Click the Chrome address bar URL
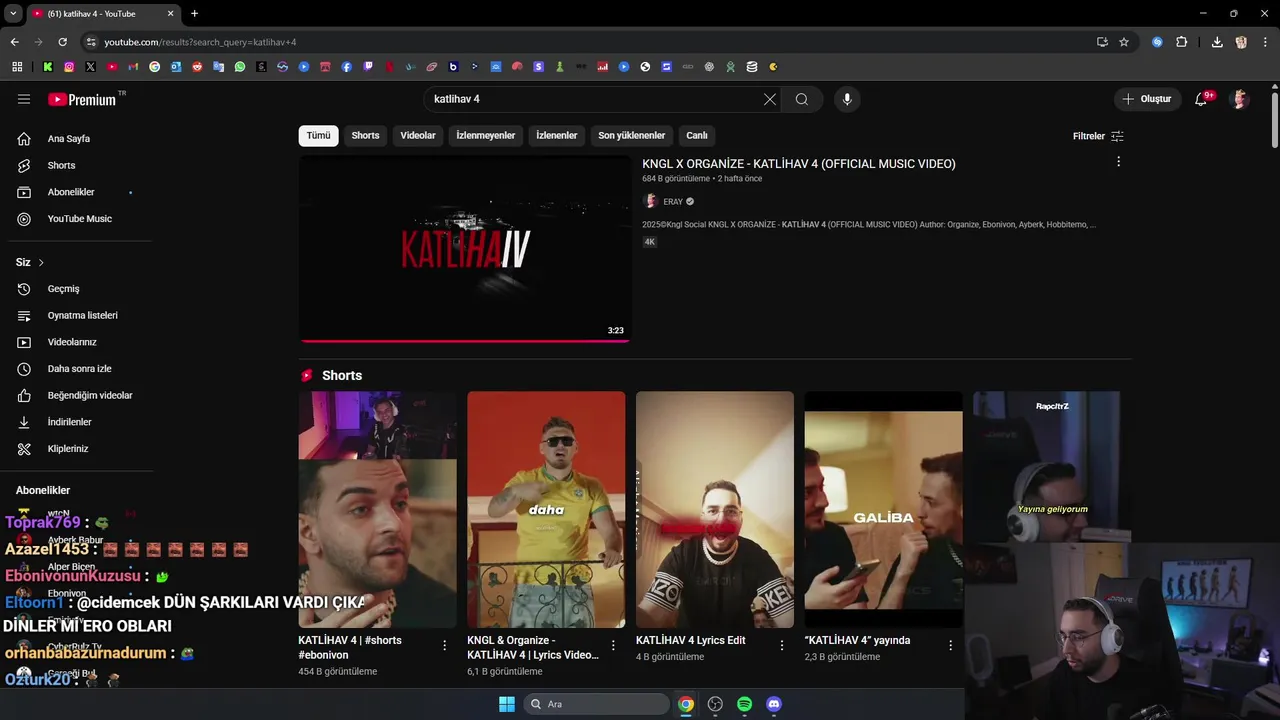Screen dimensions: 1280x720 [x=200, y=42]
